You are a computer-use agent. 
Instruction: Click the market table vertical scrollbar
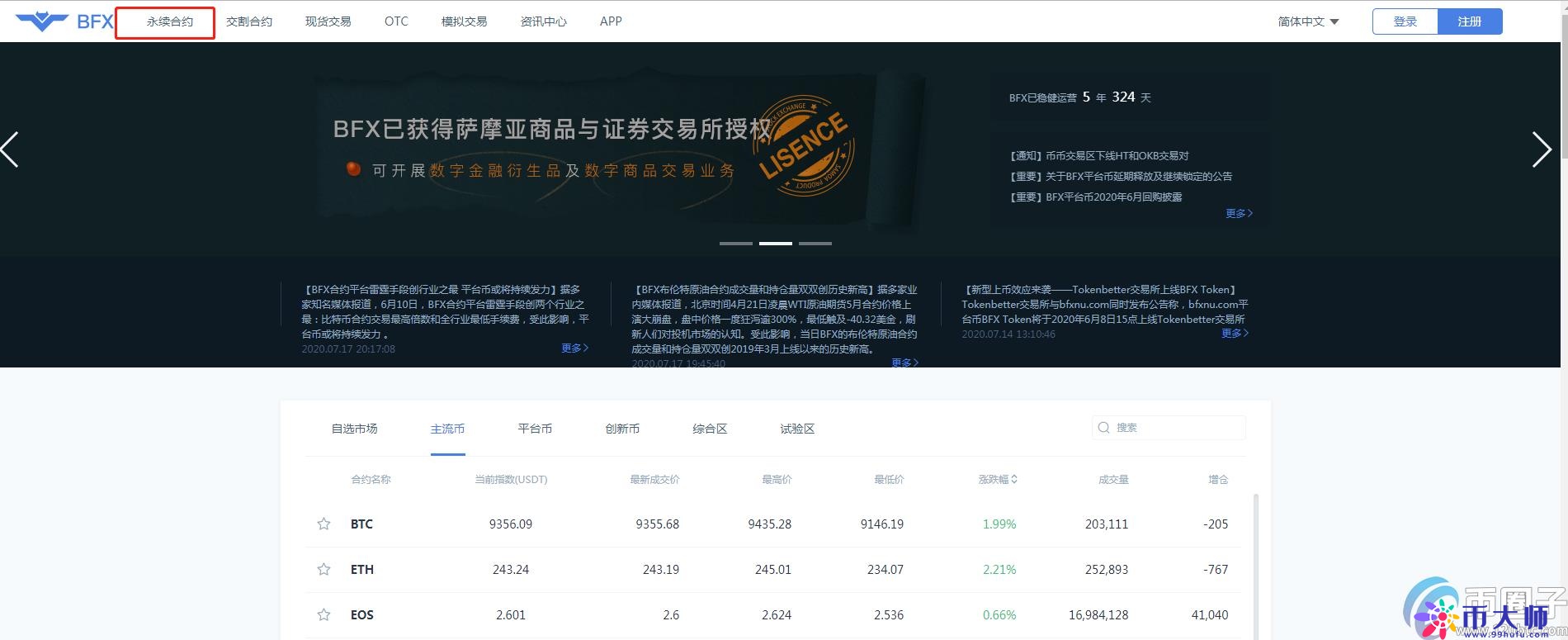[x=1256, y=567]
